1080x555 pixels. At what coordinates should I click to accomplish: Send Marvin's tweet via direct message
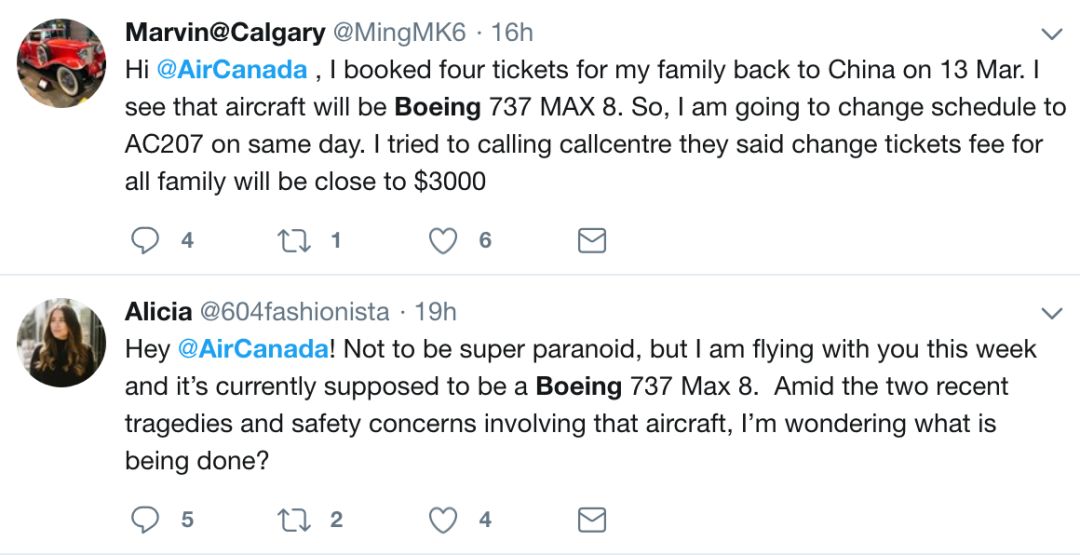[592, 240]
